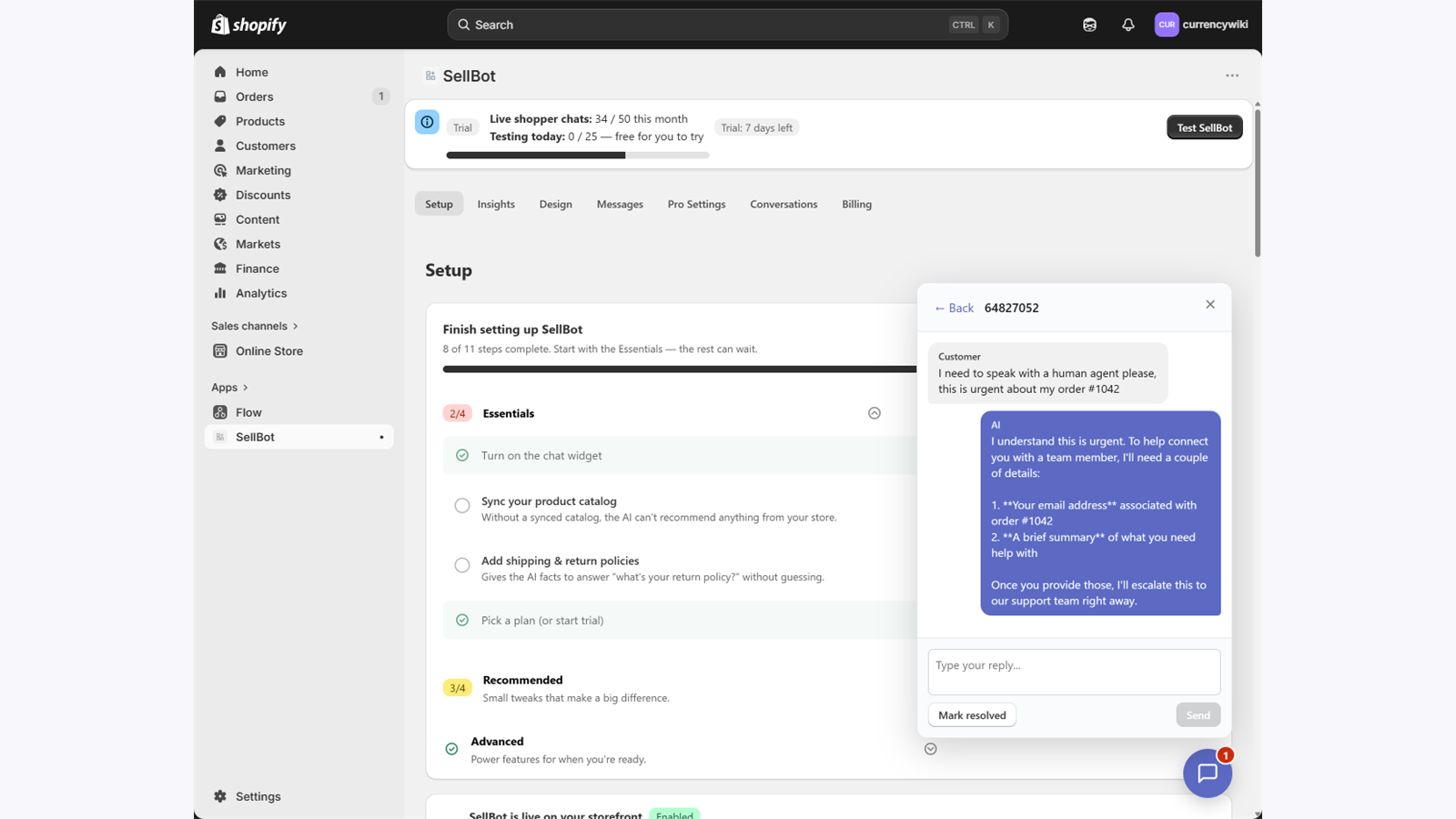Go to the Pro Settings tab
1456x819 pixels.
pyautogui.click(x=696, y=204)
